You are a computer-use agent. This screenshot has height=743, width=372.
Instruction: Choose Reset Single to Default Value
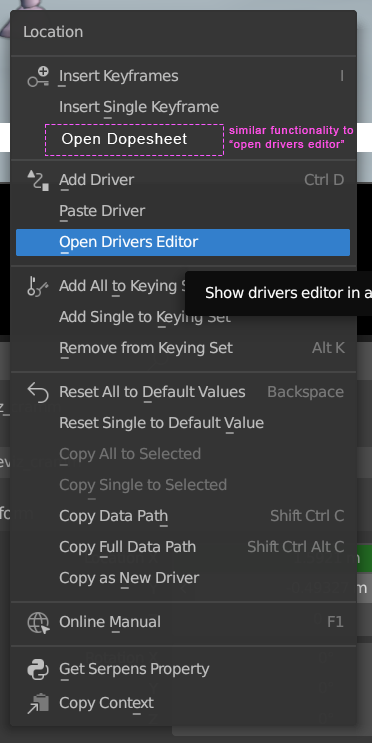[183, 423]
